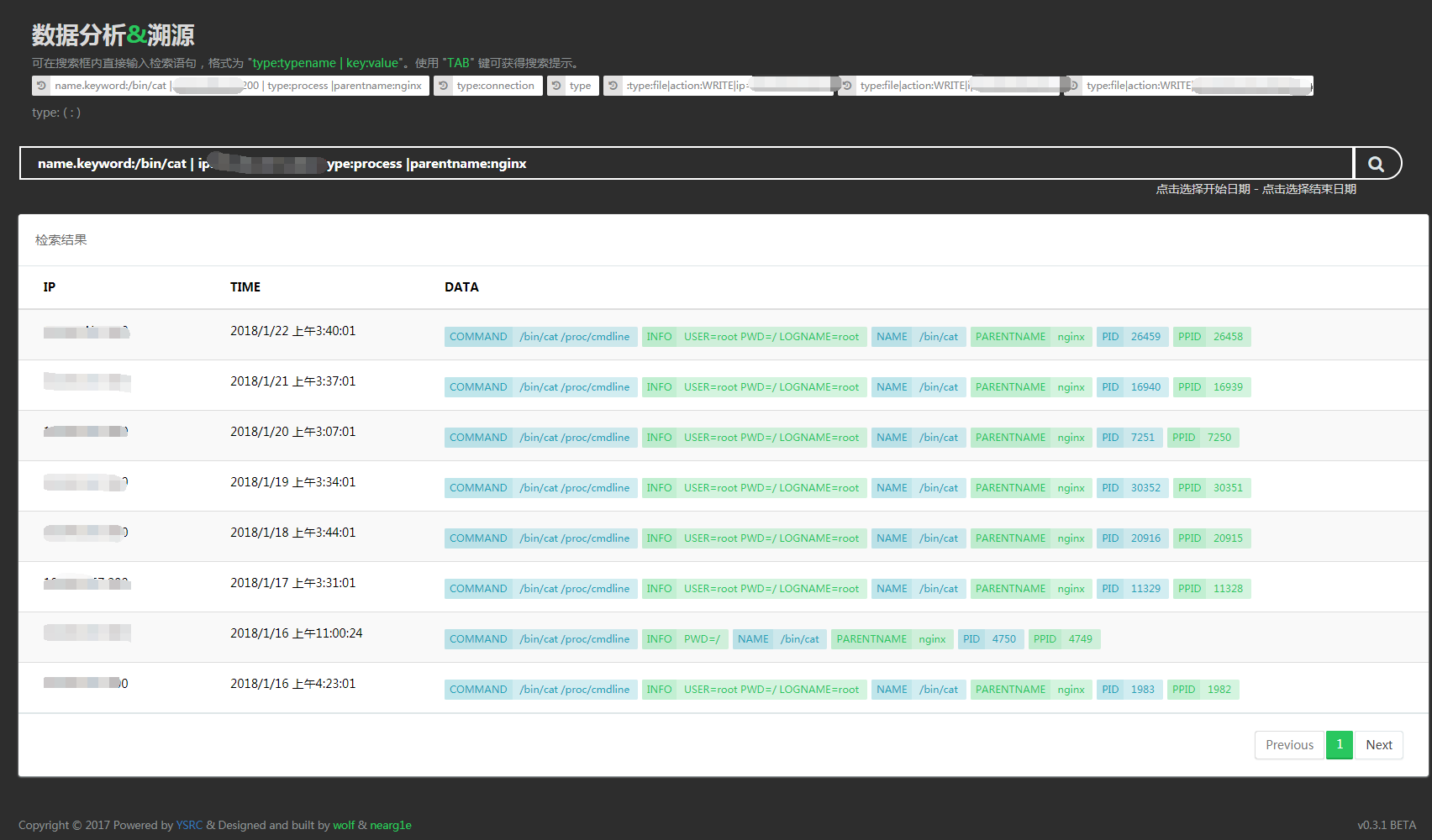The width and height of the screenshot is (1432, 840).
Task: Go to the Next results page
Action: [1379, 745]
